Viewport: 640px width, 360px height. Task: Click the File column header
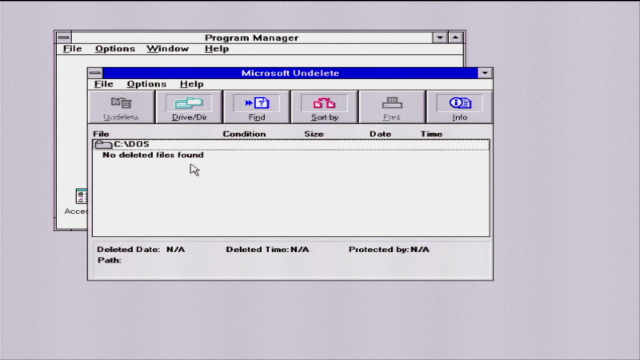coord(101,134)
